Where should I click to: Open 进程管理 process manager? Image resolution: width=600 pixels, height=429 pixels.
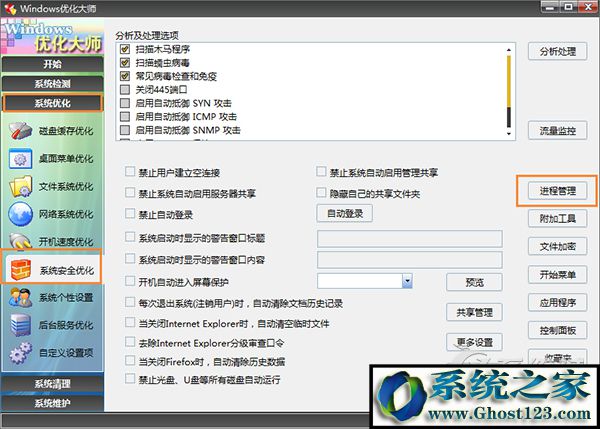click(558, 191)
